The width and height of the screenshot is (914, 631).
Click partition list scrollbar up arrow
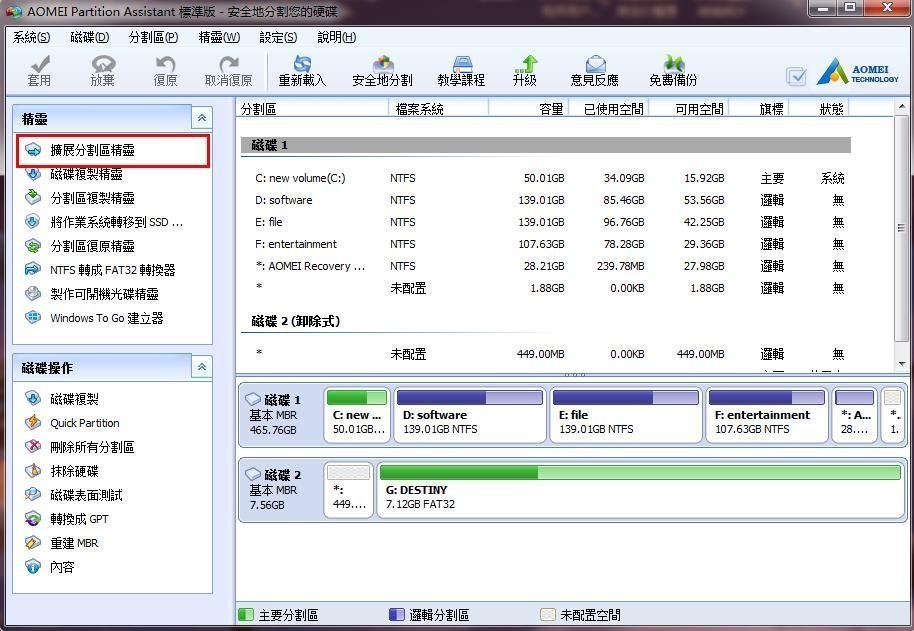click(x=902, y=107)
